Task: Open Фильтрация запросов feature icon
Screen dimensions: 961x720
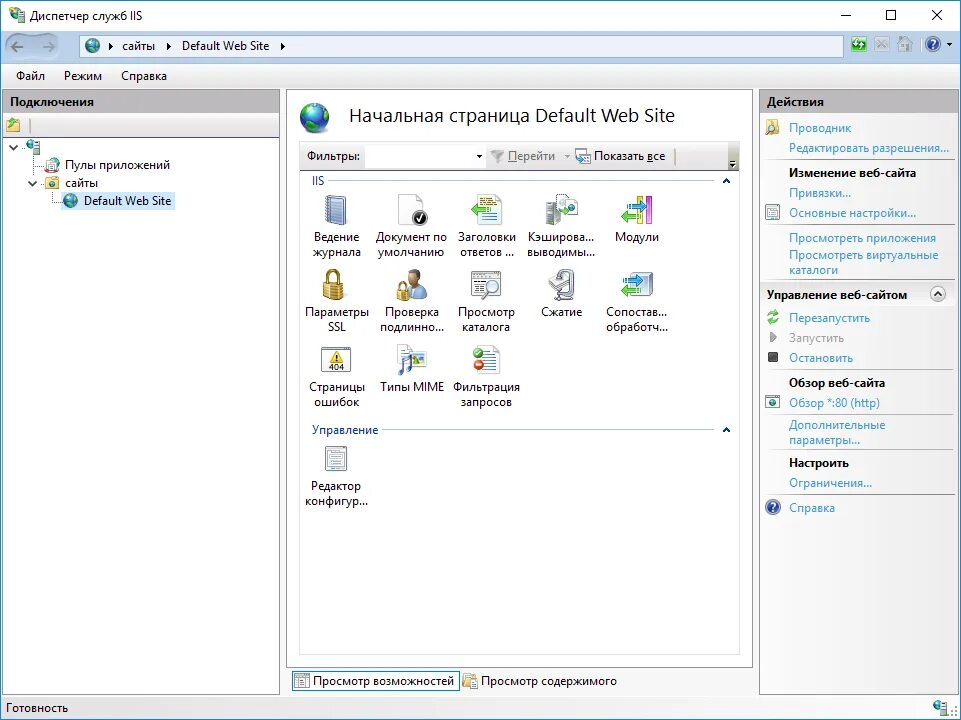Action: pyautogui.click(x=487, y=360)
